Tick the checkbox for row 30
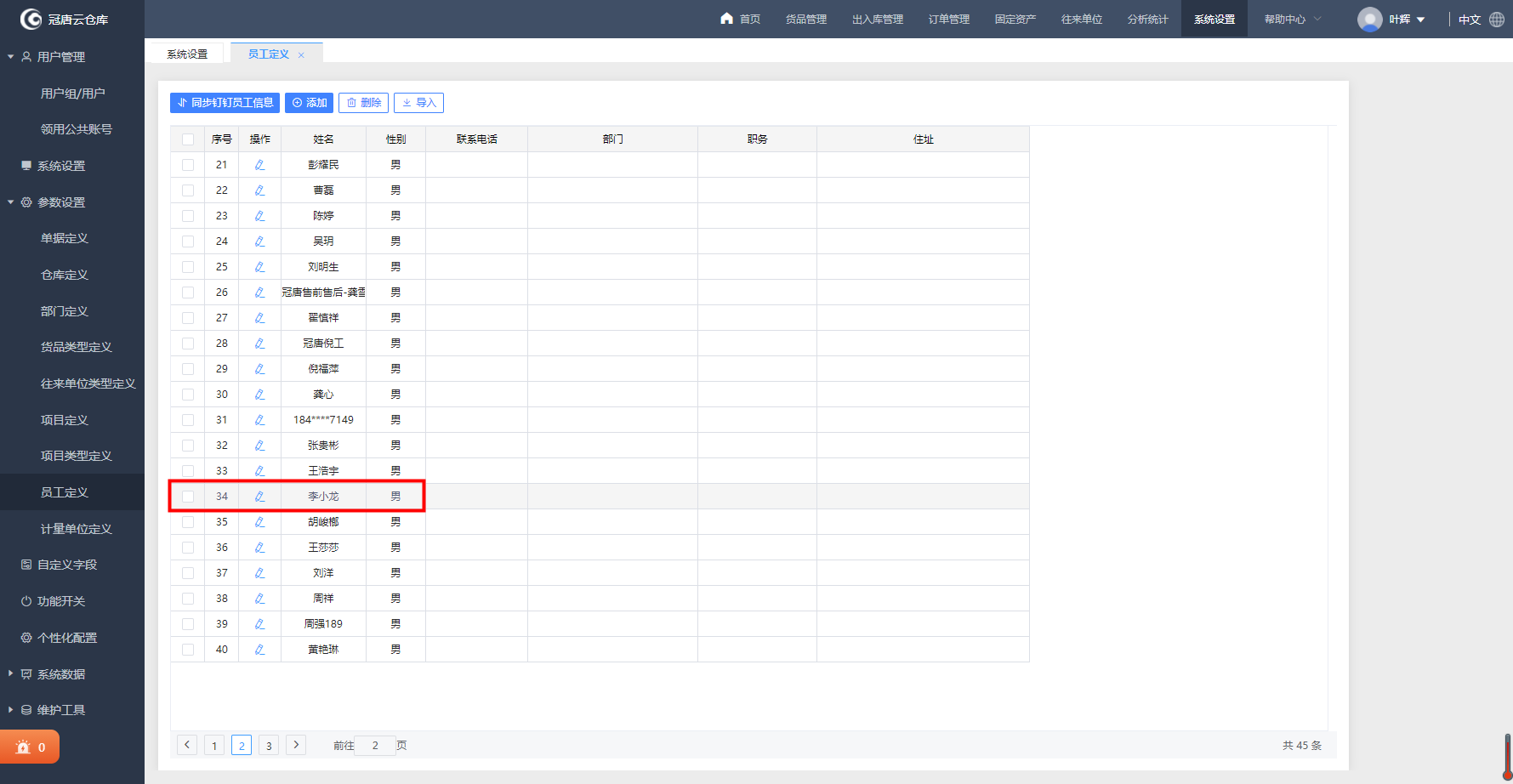The width and height of the screenshot is (1513, 784). tap(188, 395)
